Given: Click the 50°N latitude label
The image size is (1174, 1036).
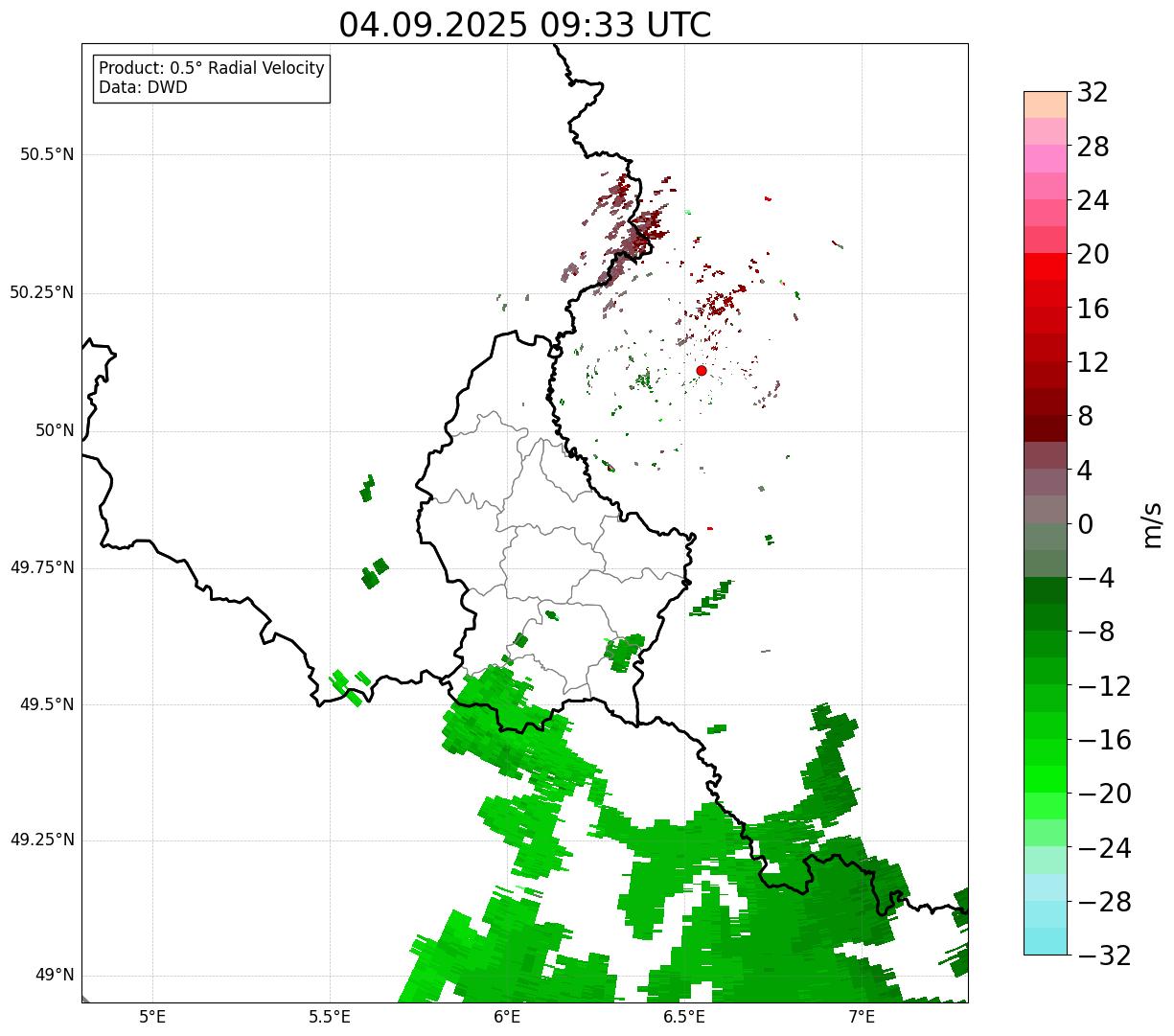Looking at the screenshot, I should coord(55,430).
